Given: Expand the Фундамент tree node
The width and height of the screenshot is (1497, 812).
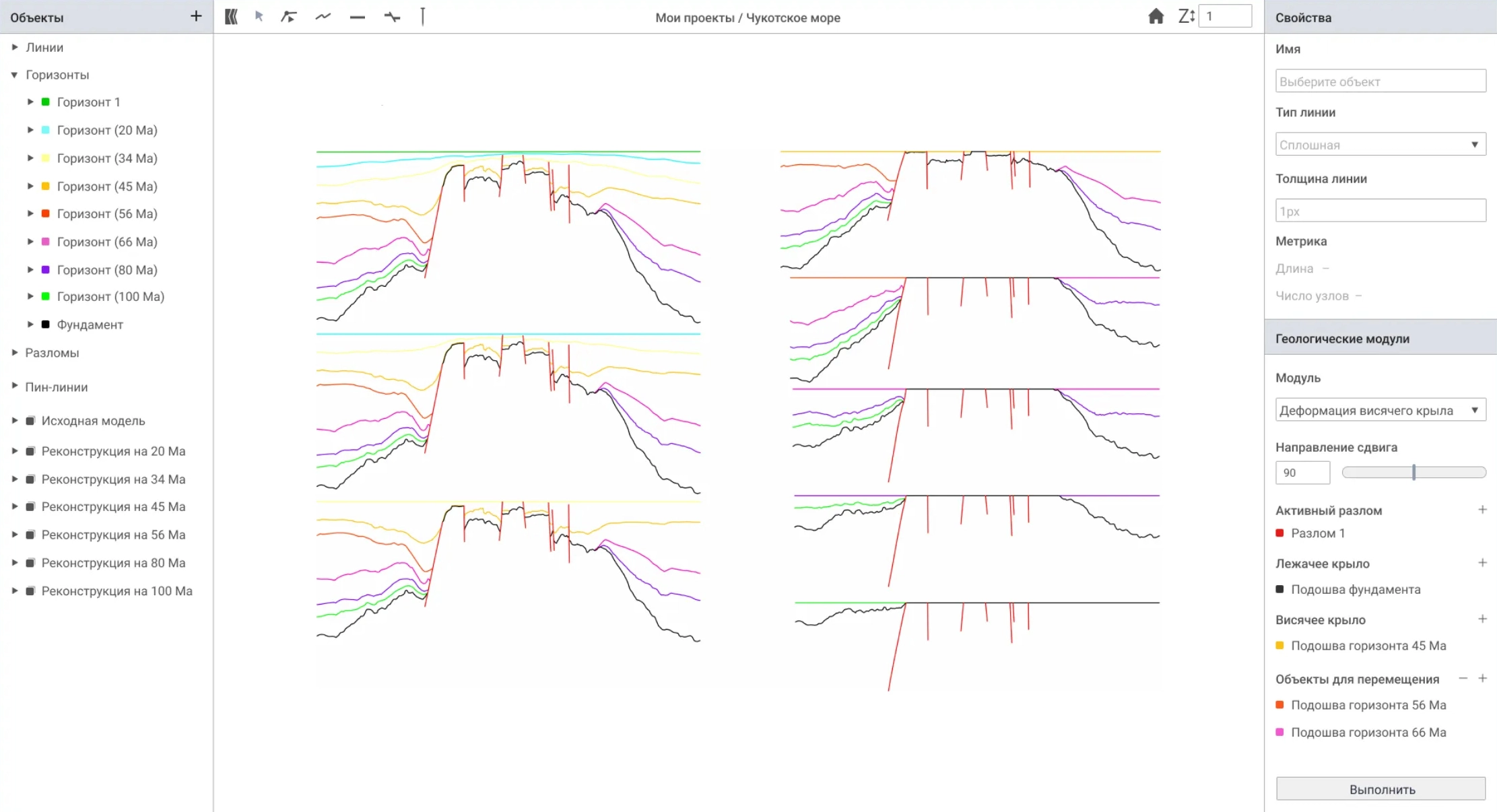Looking at the screenshot, I should click(x=30, y=325).
